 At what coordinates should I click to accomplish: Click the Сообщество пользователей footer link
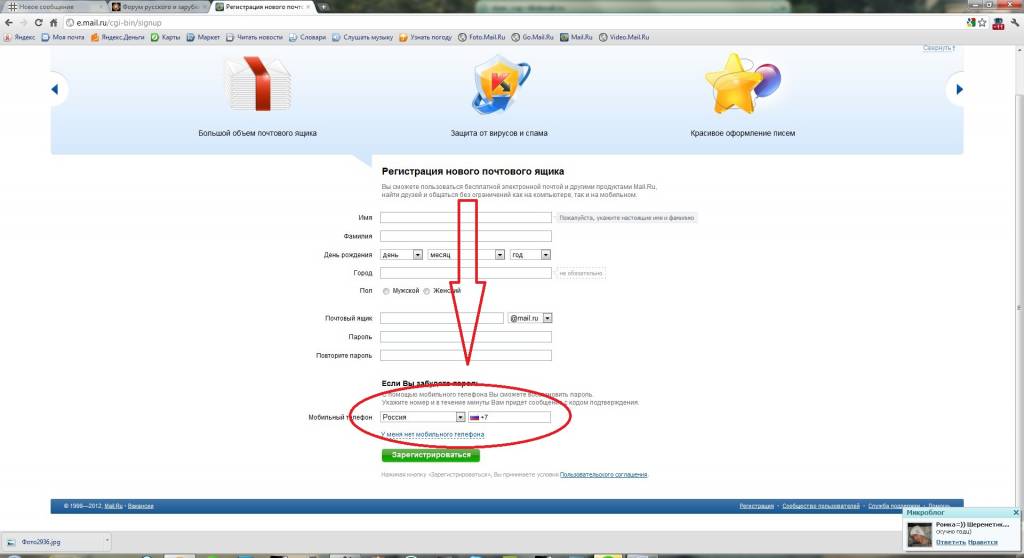coord(821,506)
